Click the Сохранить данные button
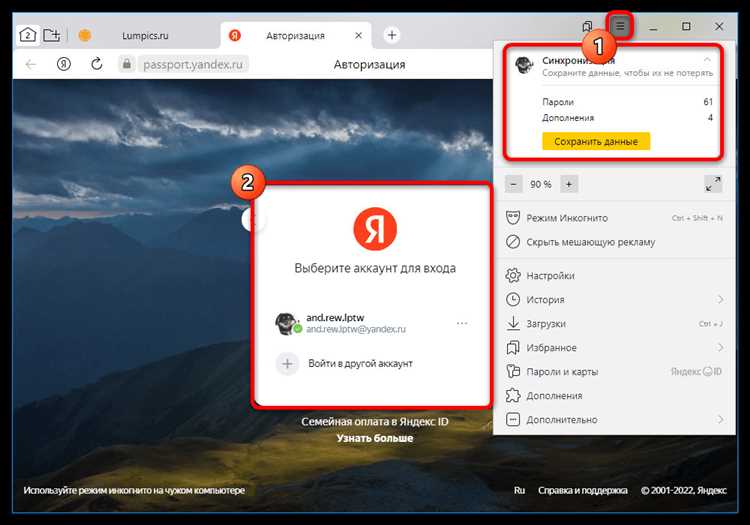 (596, 142)
